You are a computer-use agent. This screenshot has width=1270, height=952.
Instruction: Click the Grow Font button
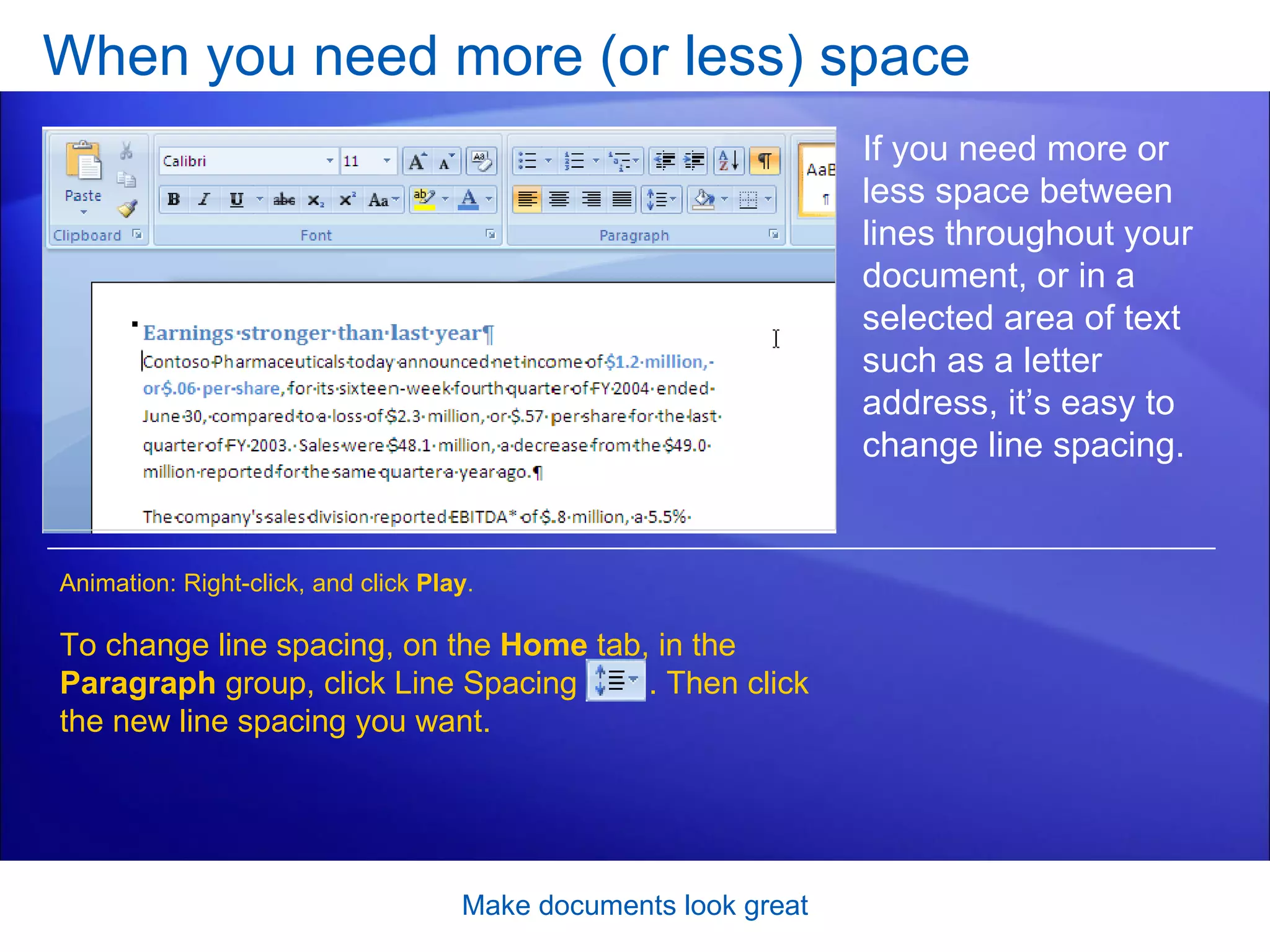click(x=417, y=162)
